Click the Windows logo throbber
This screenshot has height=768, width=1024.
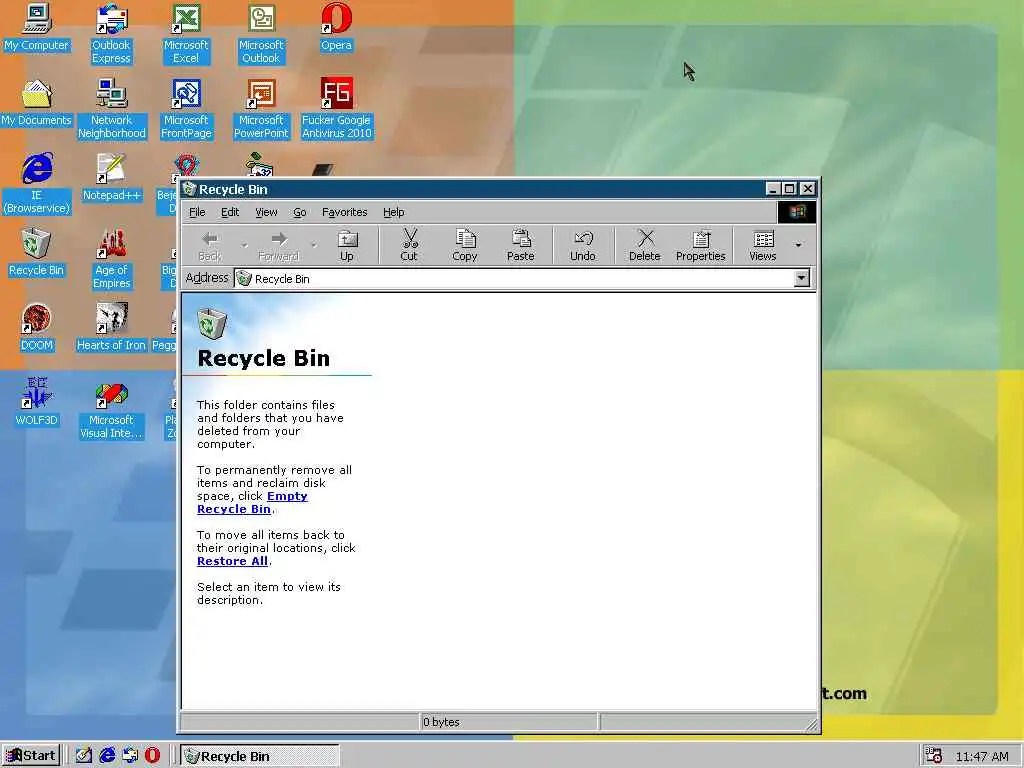797,212
